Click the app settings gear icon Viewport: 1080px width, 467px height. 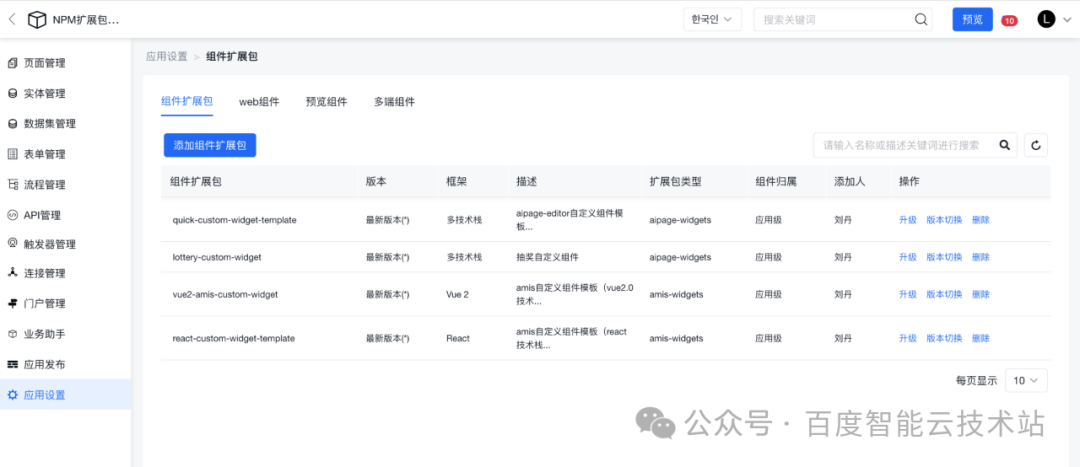pyautogui.click(x=12, y=395)
